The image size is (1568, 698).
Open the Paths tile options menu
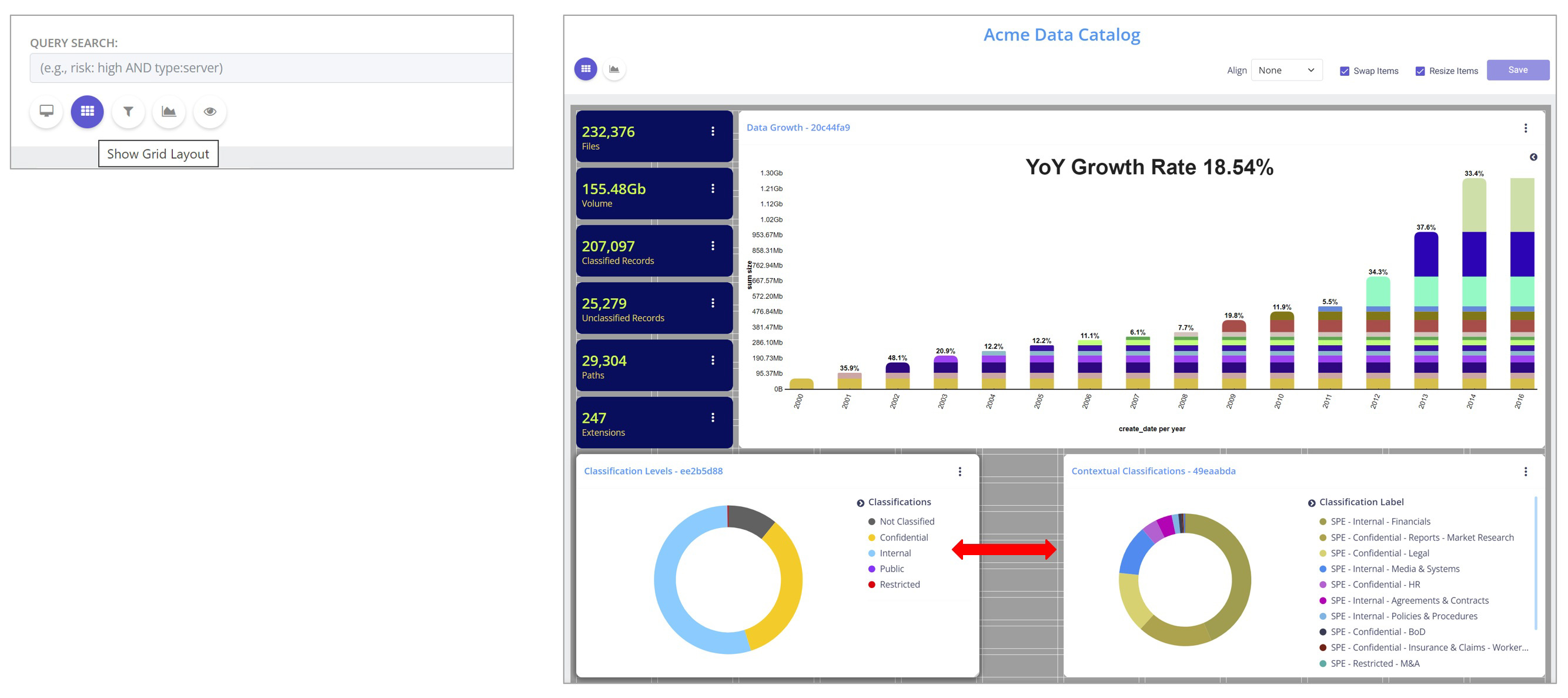[713, 360]
